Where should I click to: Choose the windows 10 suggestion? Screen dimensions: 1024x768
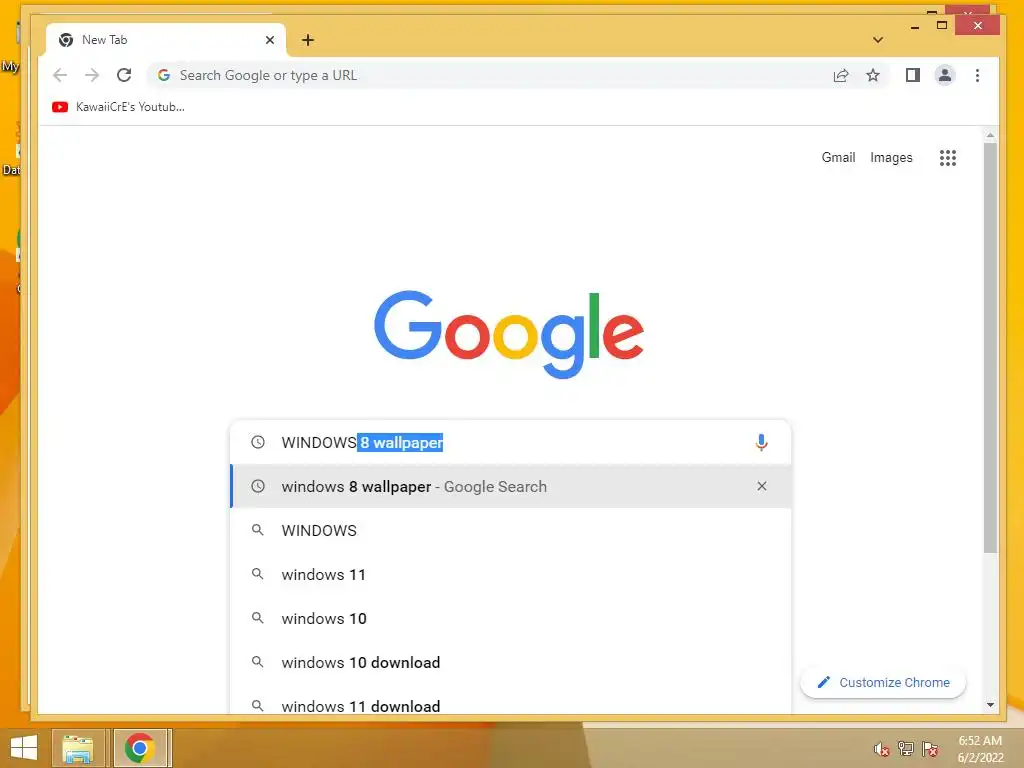[511, 618]
